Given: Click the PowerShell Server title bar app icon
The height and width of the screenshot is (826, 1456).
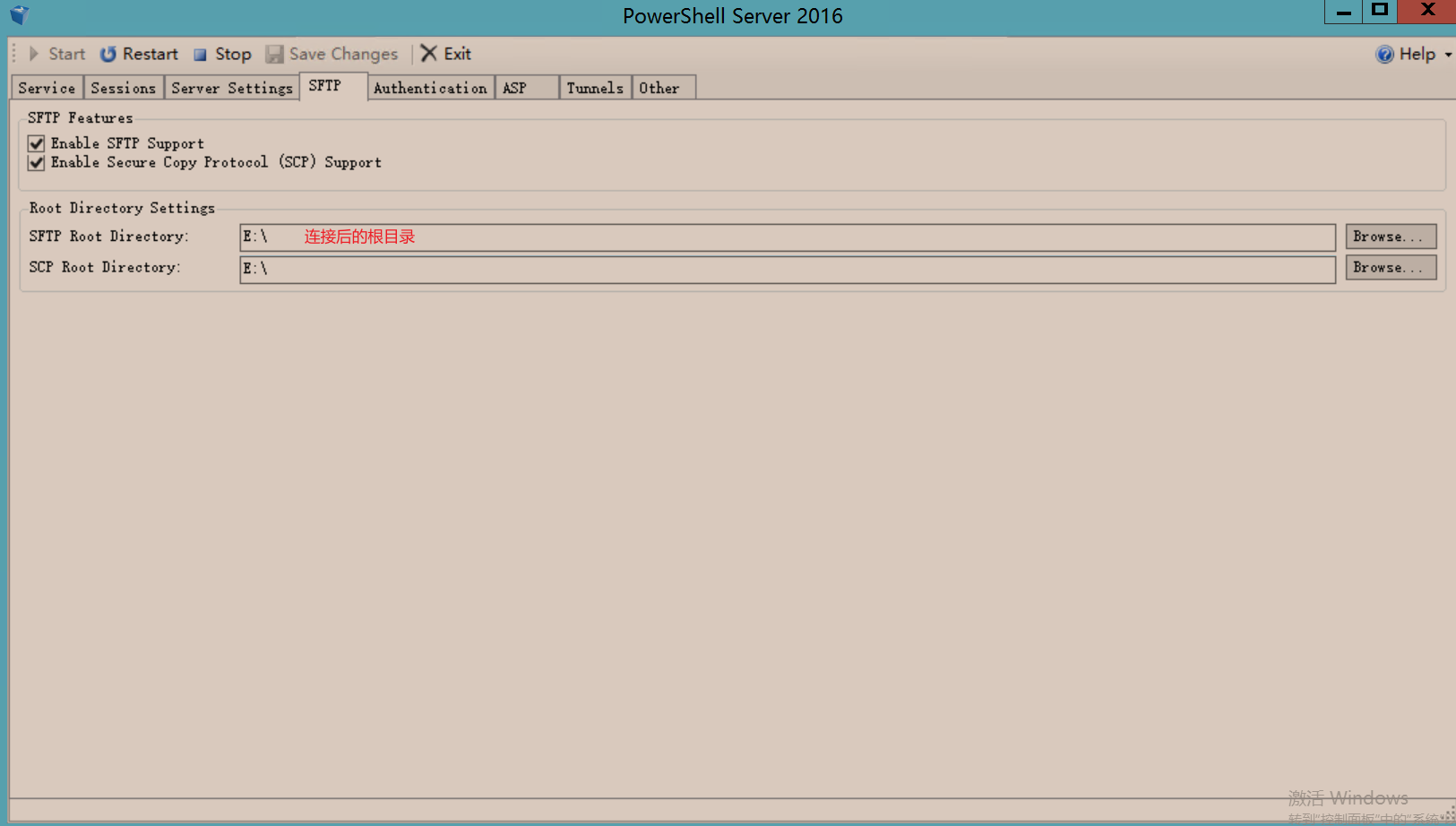Looking at the screenshot, I should [20, 15].
